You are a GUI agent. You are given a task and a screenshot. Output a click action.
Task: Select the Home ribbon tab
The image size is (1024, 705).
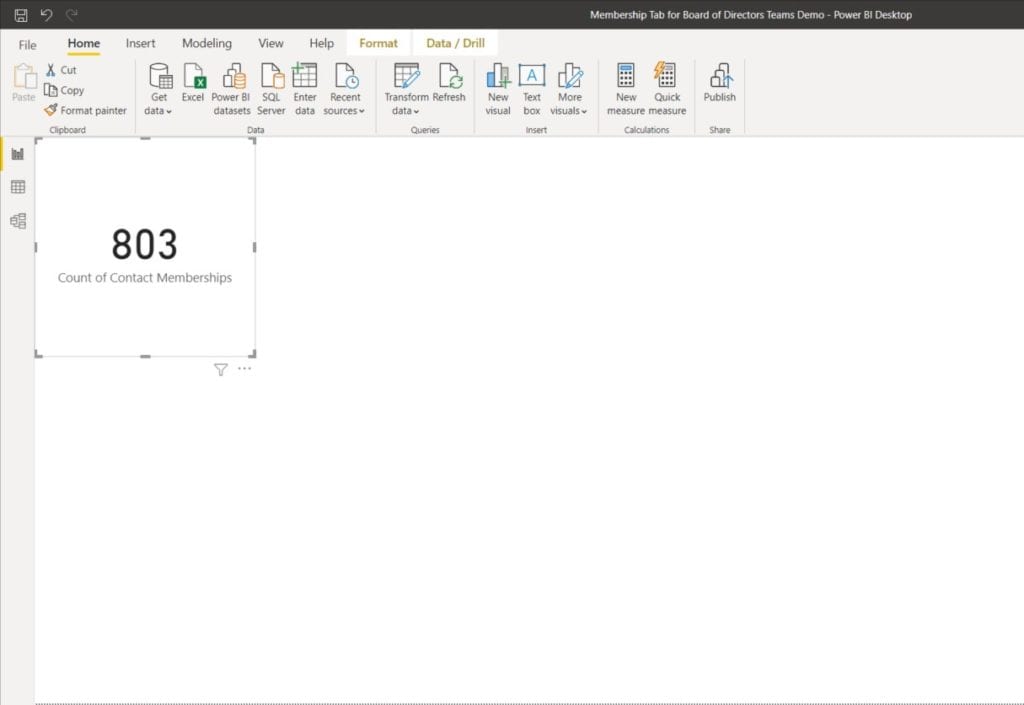[84, 44]
